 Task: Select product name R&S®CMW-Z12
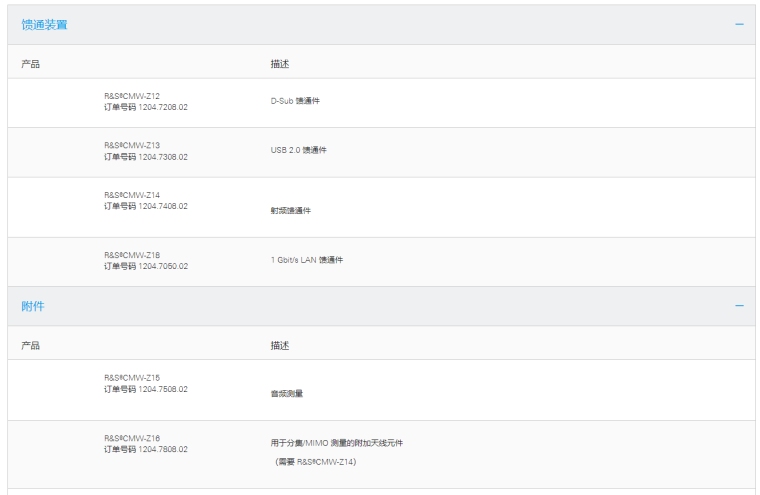point(132,96)
